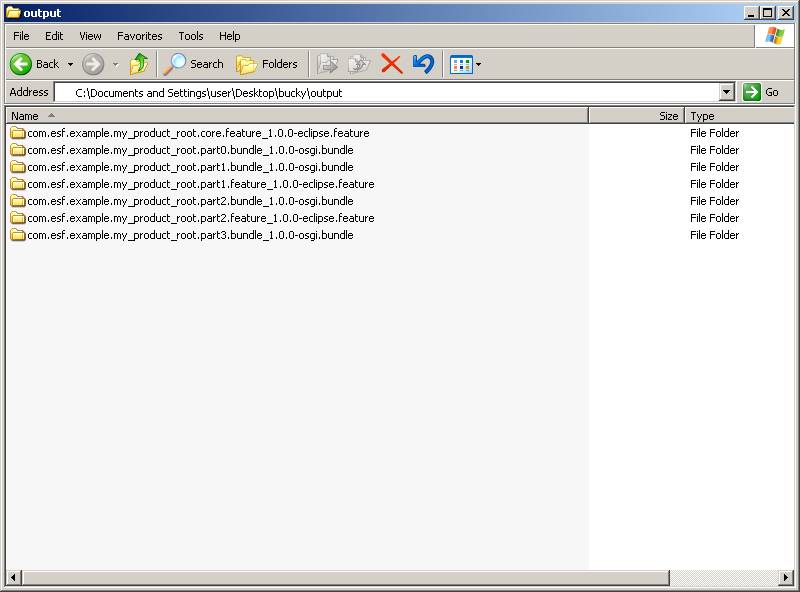The width and height of the screenshot is (800, 592).
Task: Sort by the Size column header
Action: [637, 116]
